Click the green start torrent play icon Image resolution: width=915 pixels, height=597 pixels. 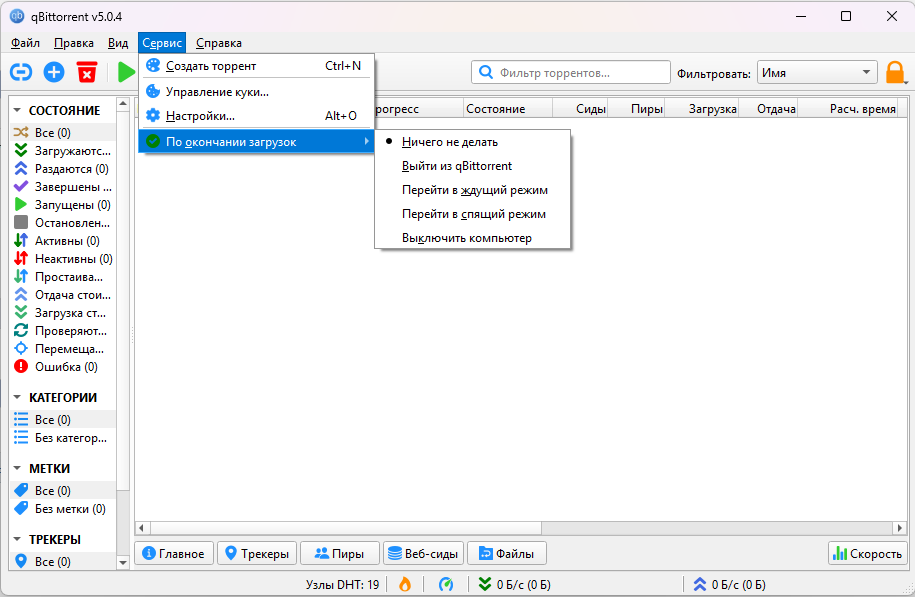coord(126,72)
